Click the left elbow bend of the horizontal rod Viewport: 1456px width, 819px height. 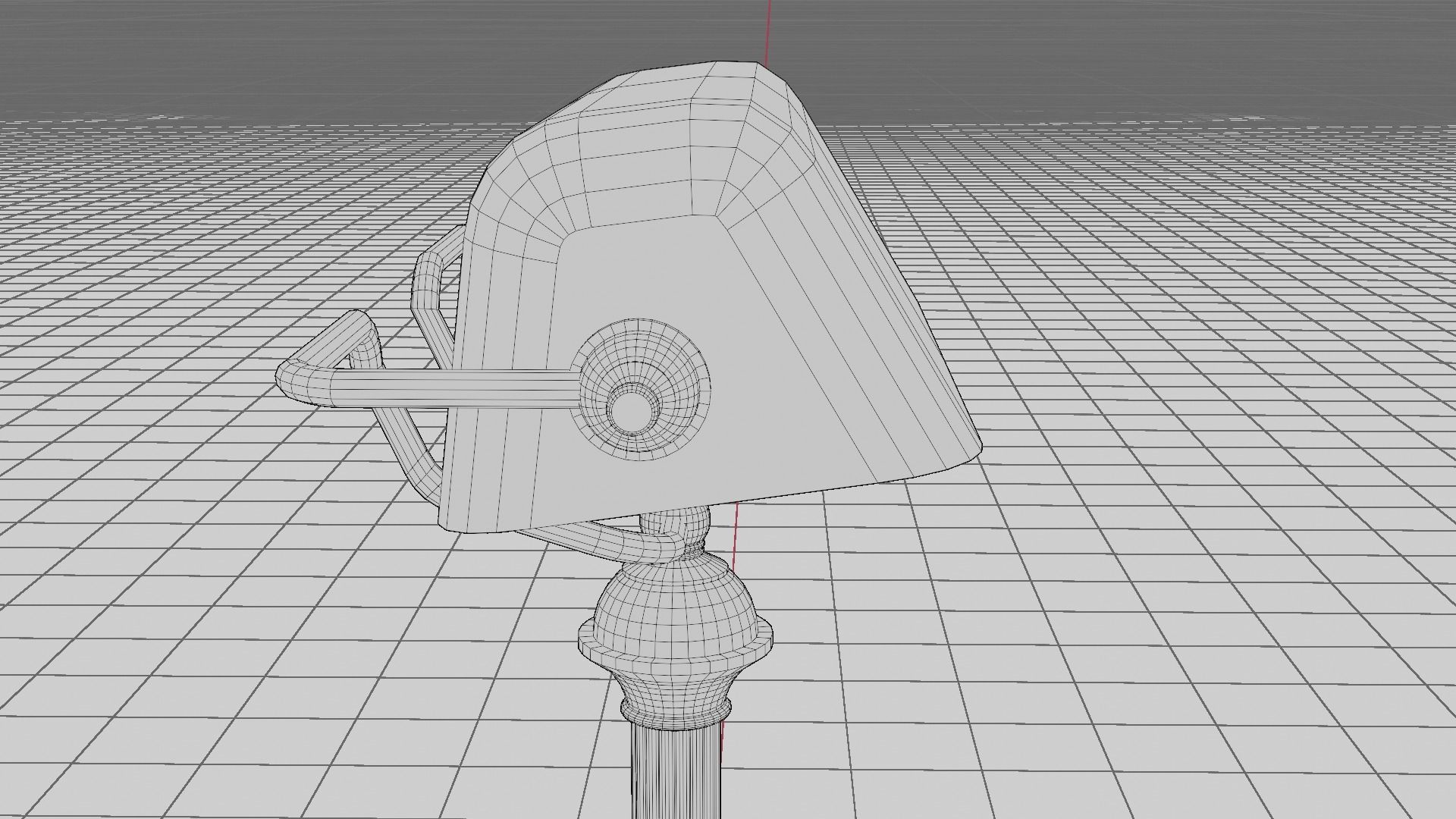(297, 383)
